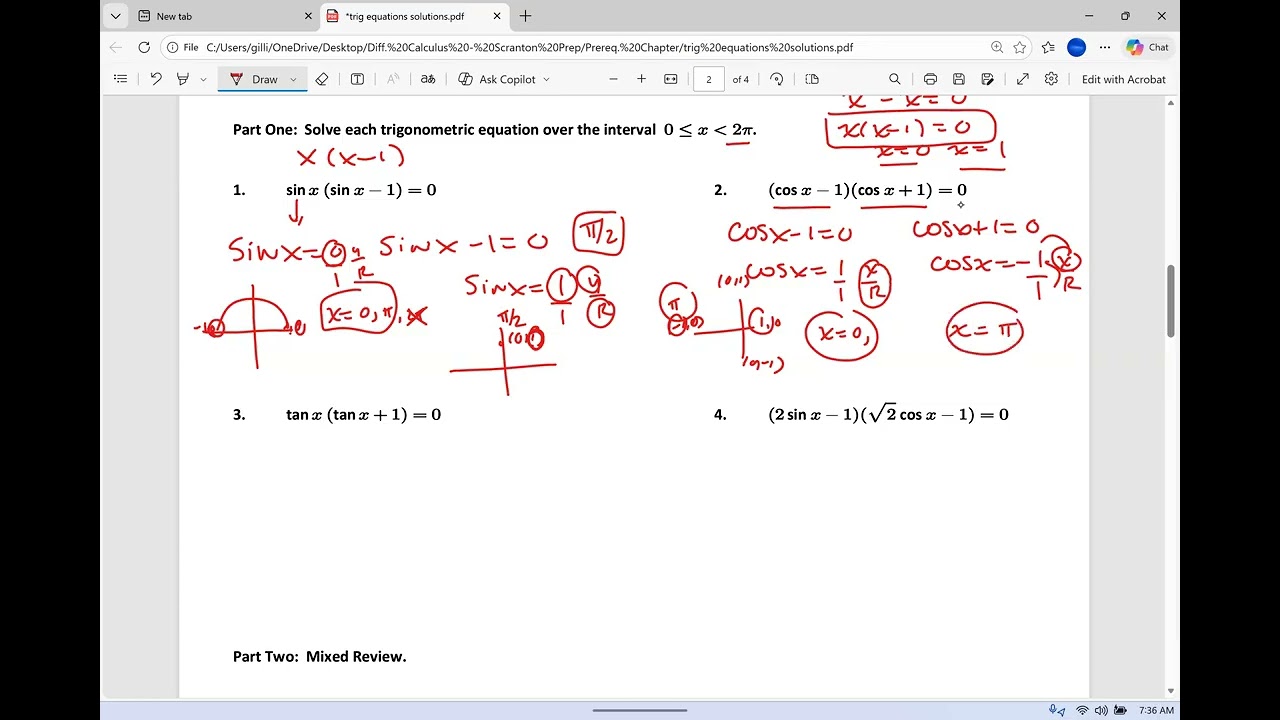The image size is (1280, 720).
Task: Refresh the current page
Action: [144, 47]
